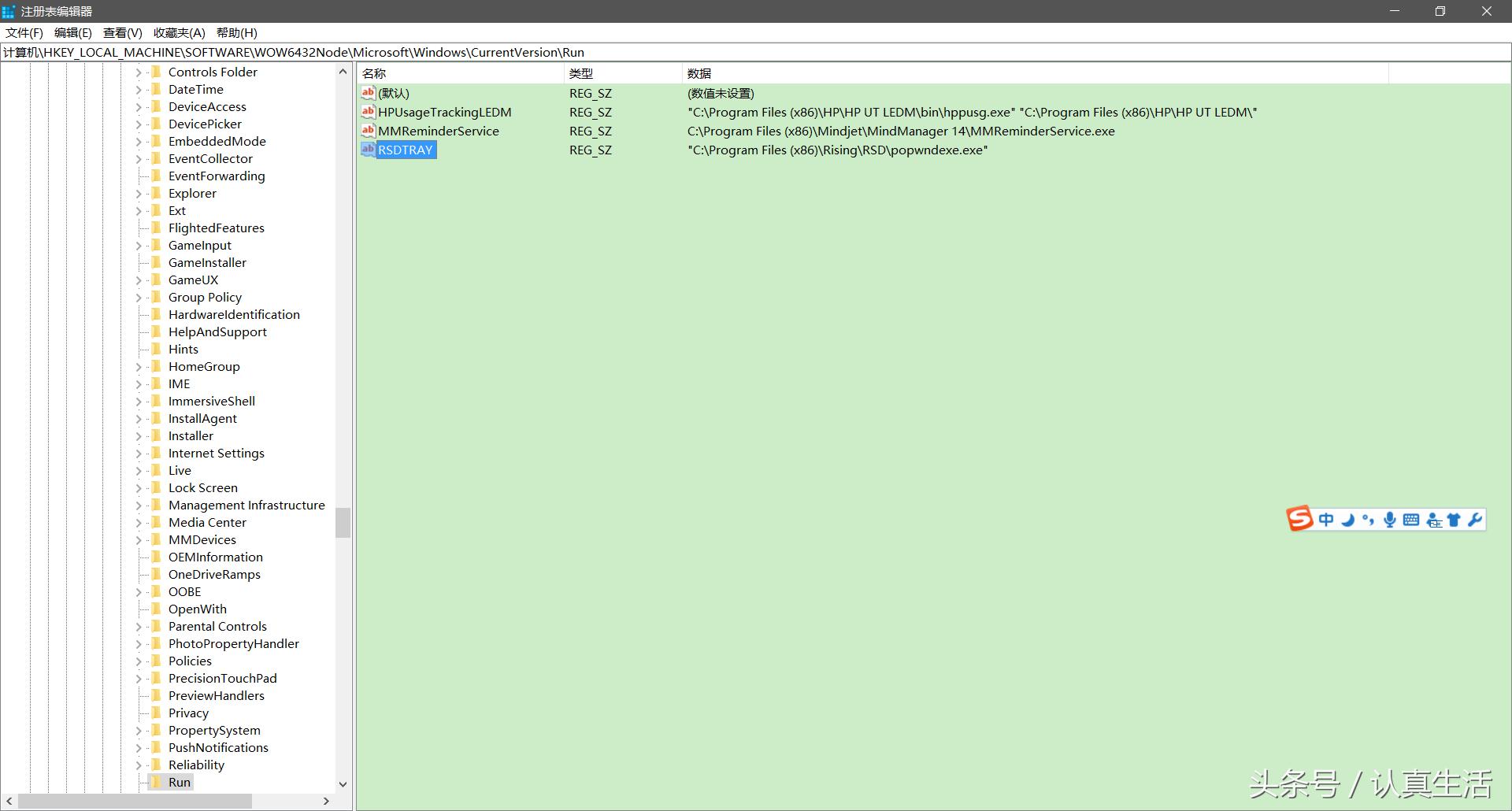1512x811 pixels.
Task: Select the PushNotifications key label
Action: pyautogui.click(x=218, y=747)
